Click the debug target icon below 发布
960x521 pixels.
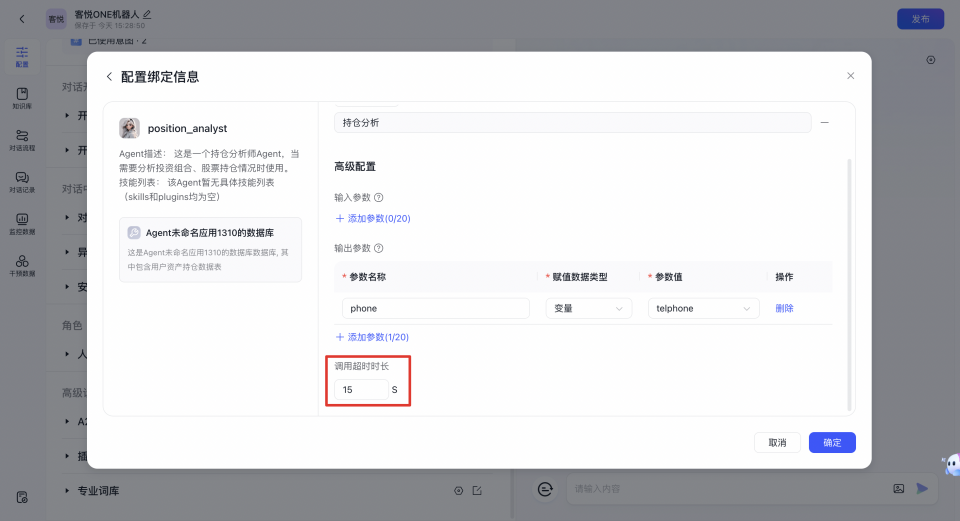pos(931,60)
